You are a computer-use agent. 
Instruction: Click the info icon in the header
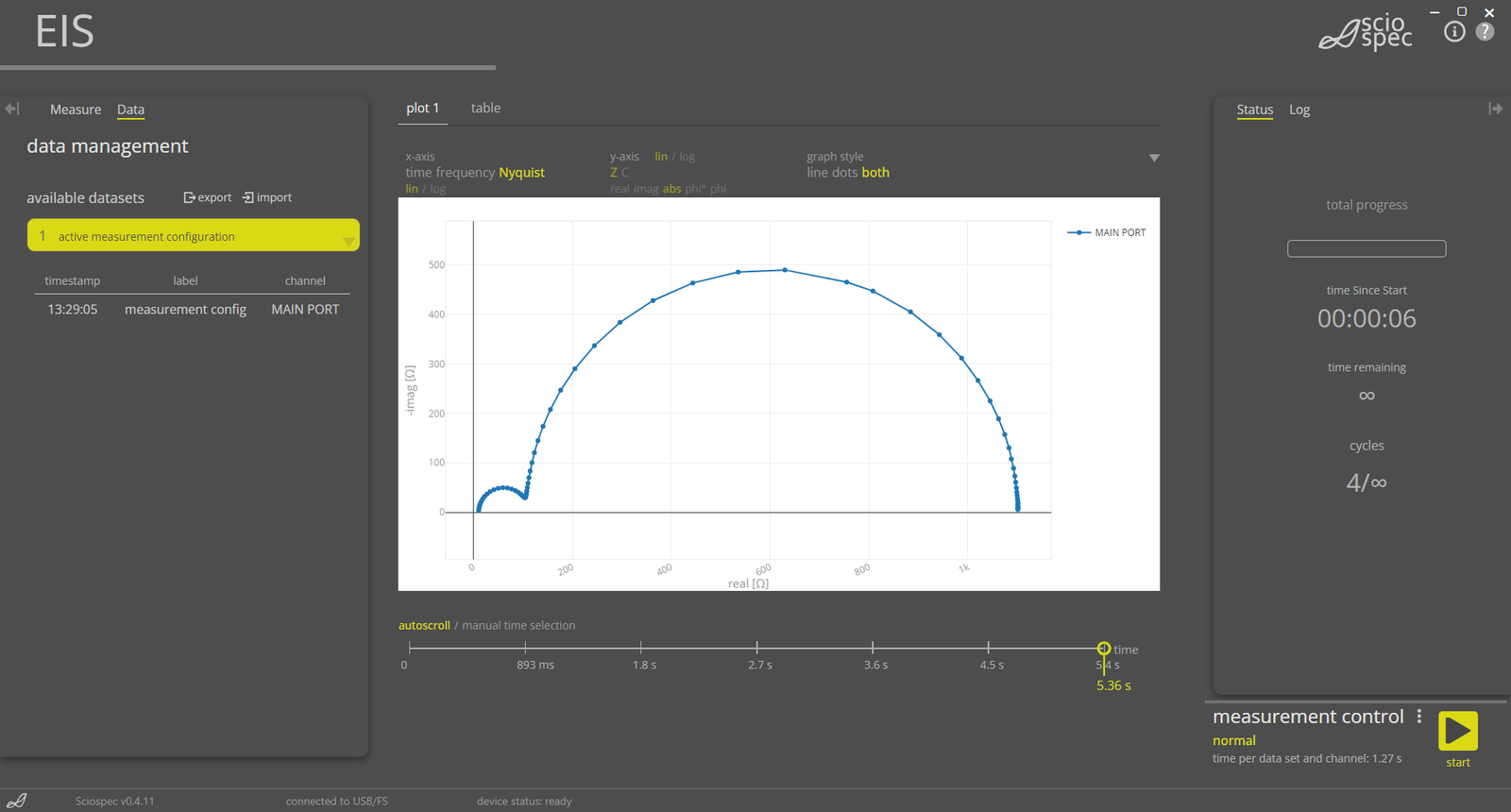tap(1454, 32)
